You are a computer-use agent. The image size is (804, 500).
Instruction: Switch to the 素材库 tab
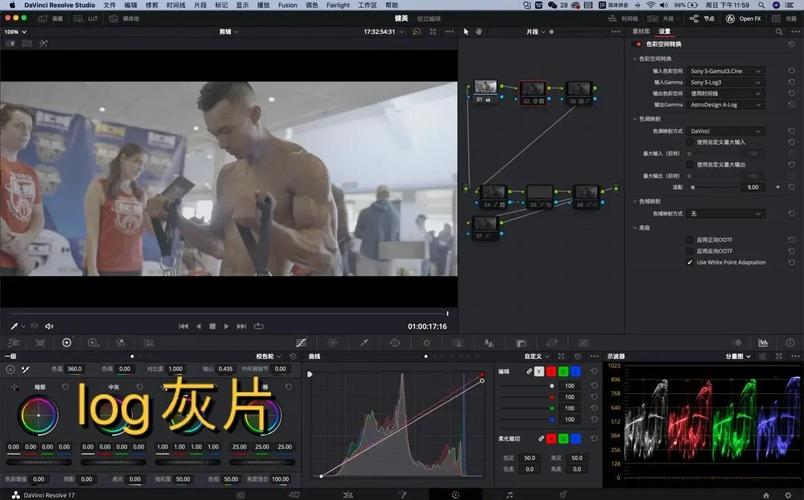coord(641,31)
